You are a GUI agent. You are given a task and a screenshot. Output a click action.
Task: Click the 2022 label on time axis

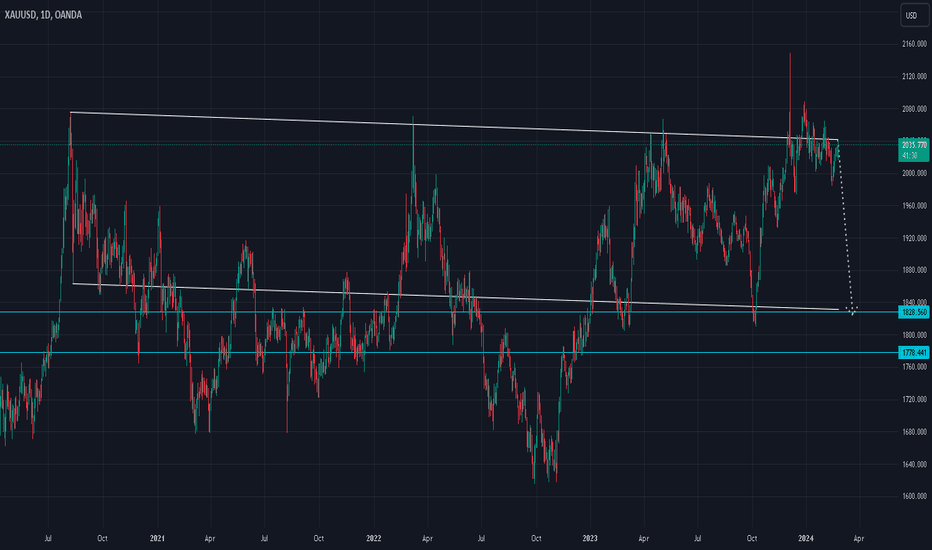pyautogui.click(x=373, y=538)
